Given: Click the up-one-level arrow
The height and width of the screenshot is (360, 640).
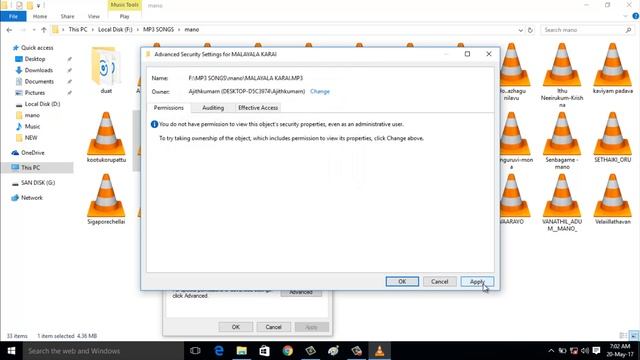Looking at the screenshot, I should [44, 30].
